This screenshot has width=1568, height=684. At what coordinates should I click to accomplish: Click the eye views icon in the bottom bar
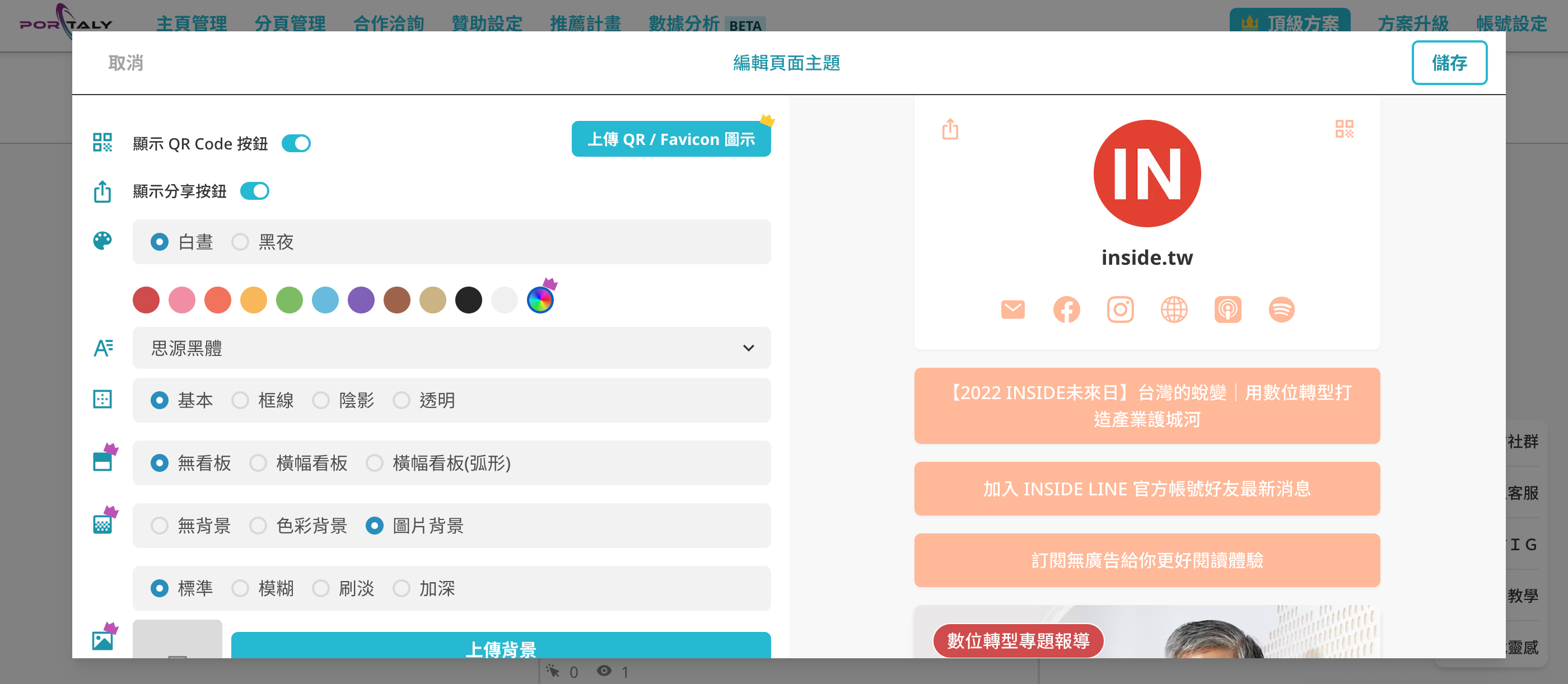pos(604,671)
